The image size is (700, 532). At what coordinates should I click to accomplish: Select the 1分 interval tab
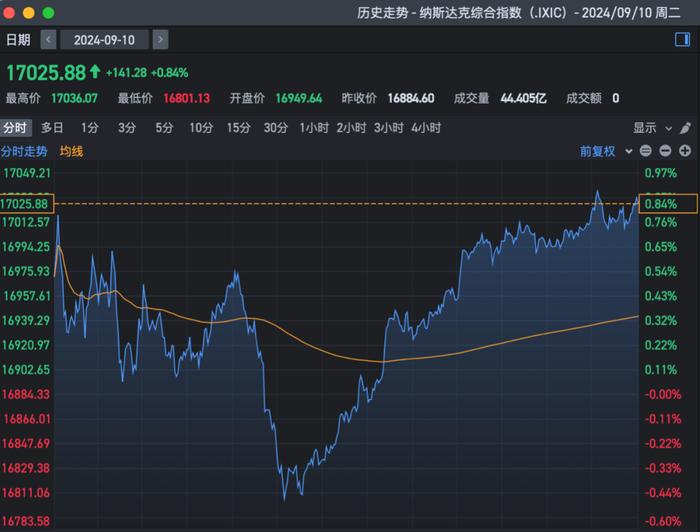tap(89, 128)
